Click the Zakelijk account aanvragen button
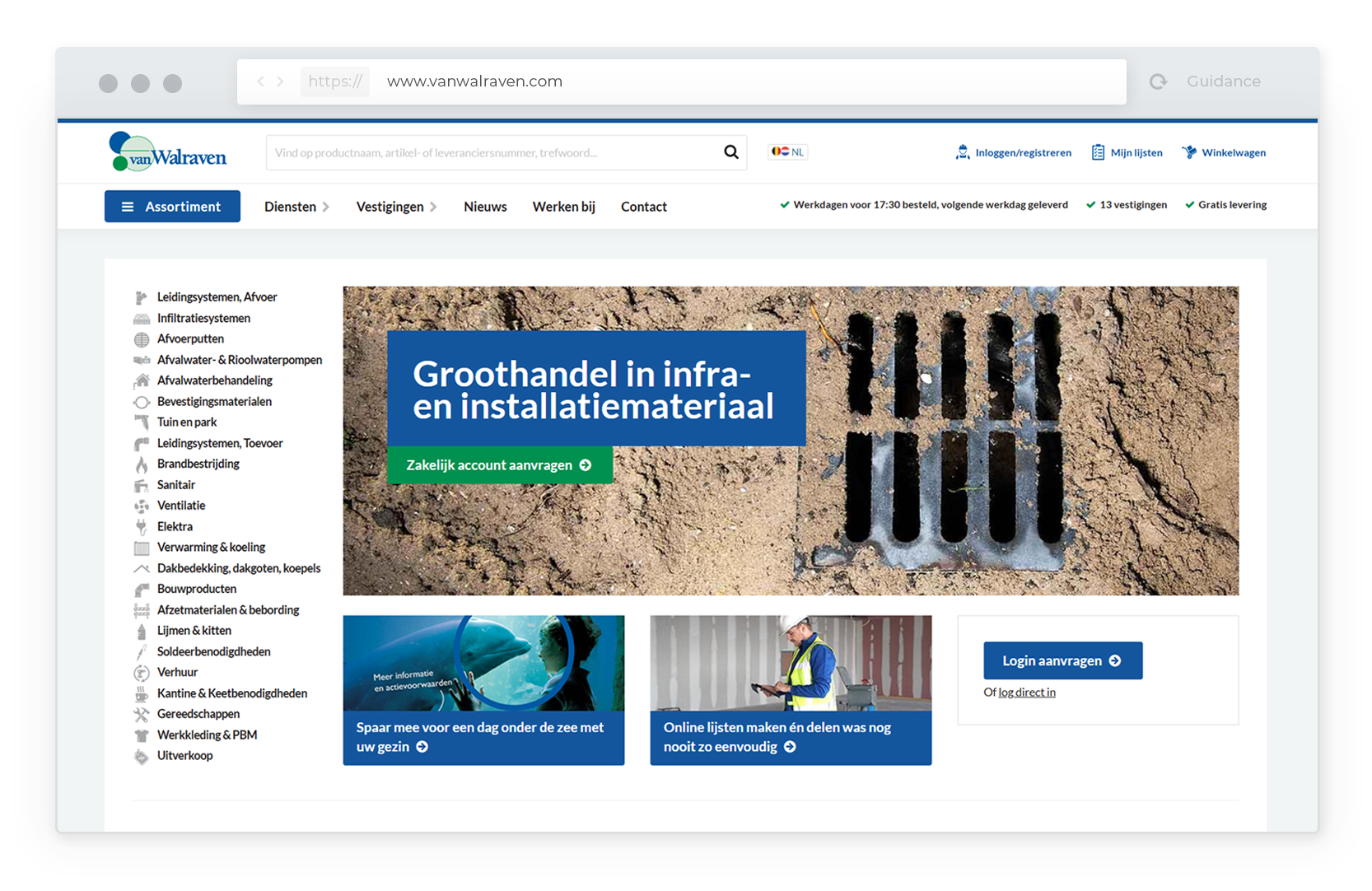The image size is (1372, 891). point(499,465)
